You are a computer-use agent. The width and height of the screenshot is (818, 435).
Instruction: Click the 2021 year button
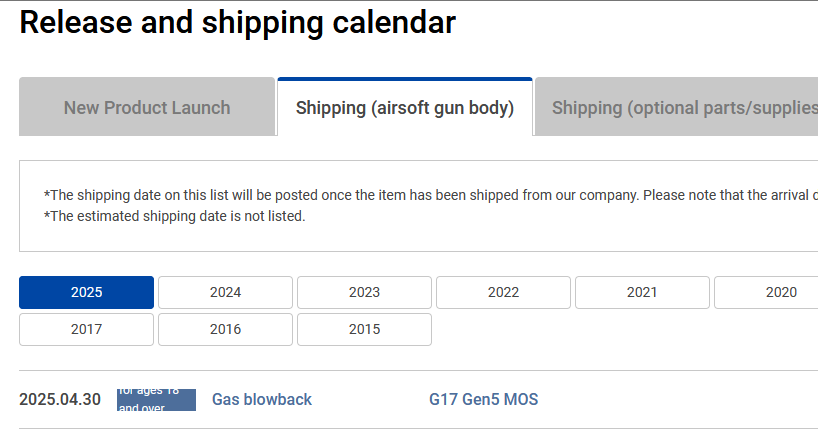pyautogui.click(x=642, y=292)
